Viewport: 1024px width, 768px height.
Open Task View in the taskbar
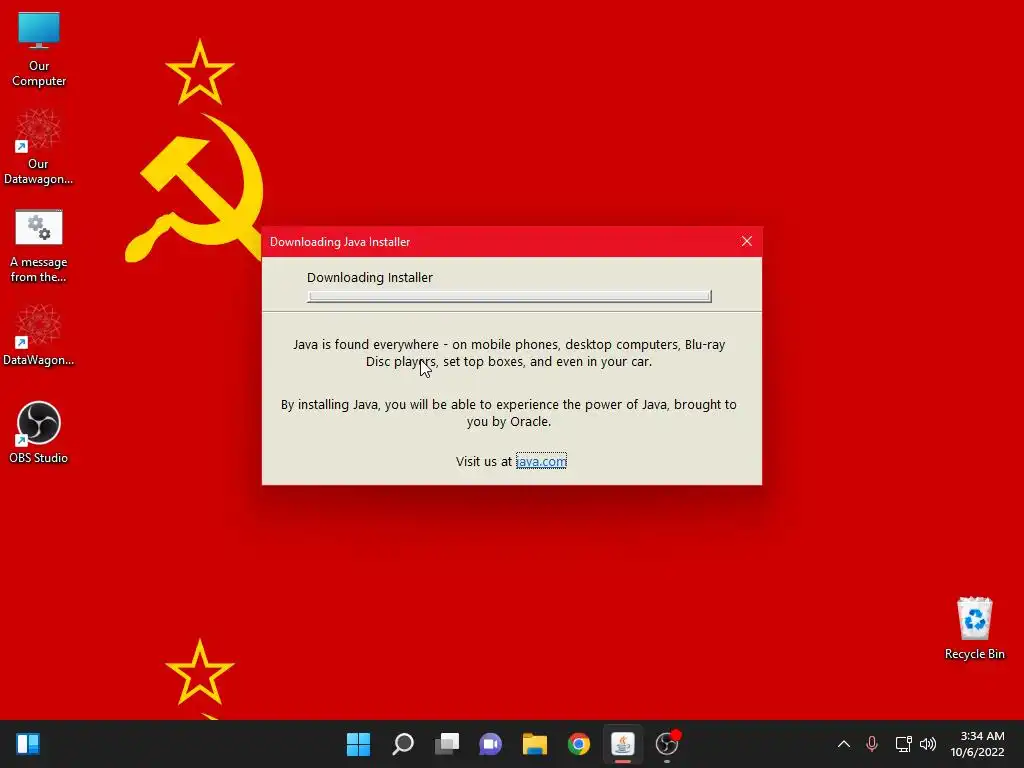(447, 744)
